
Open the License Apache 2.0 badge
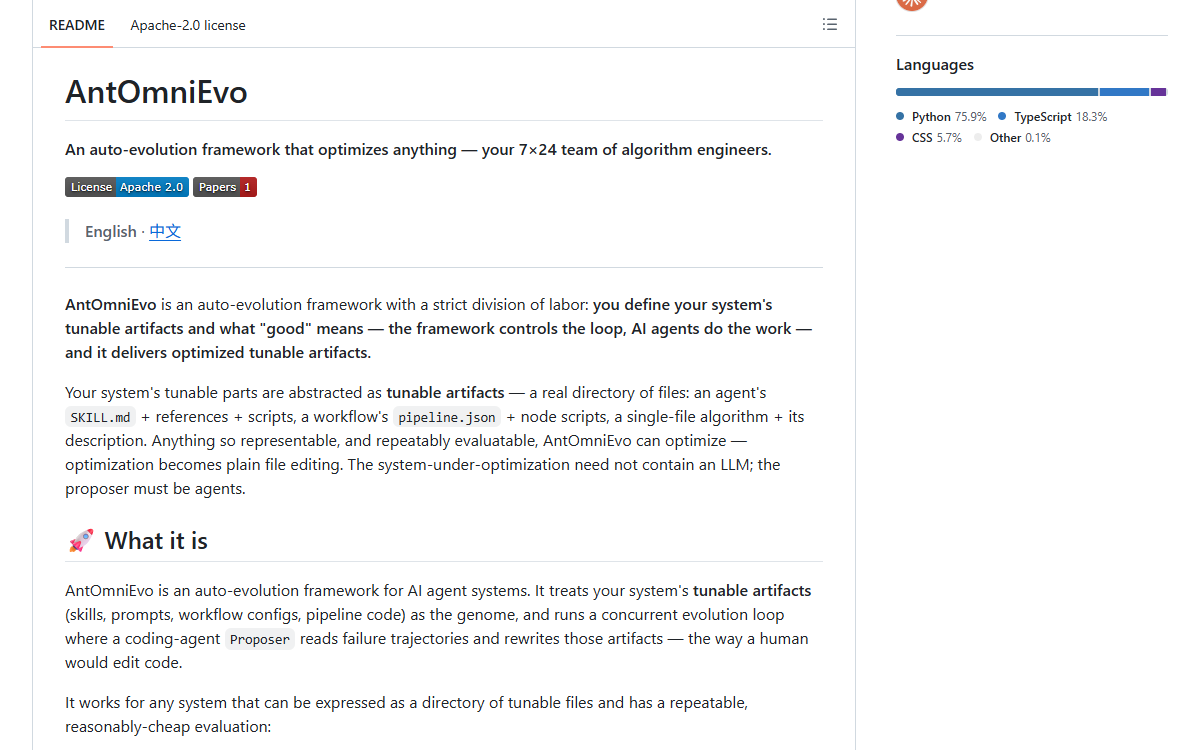click(x=127, y=187)
